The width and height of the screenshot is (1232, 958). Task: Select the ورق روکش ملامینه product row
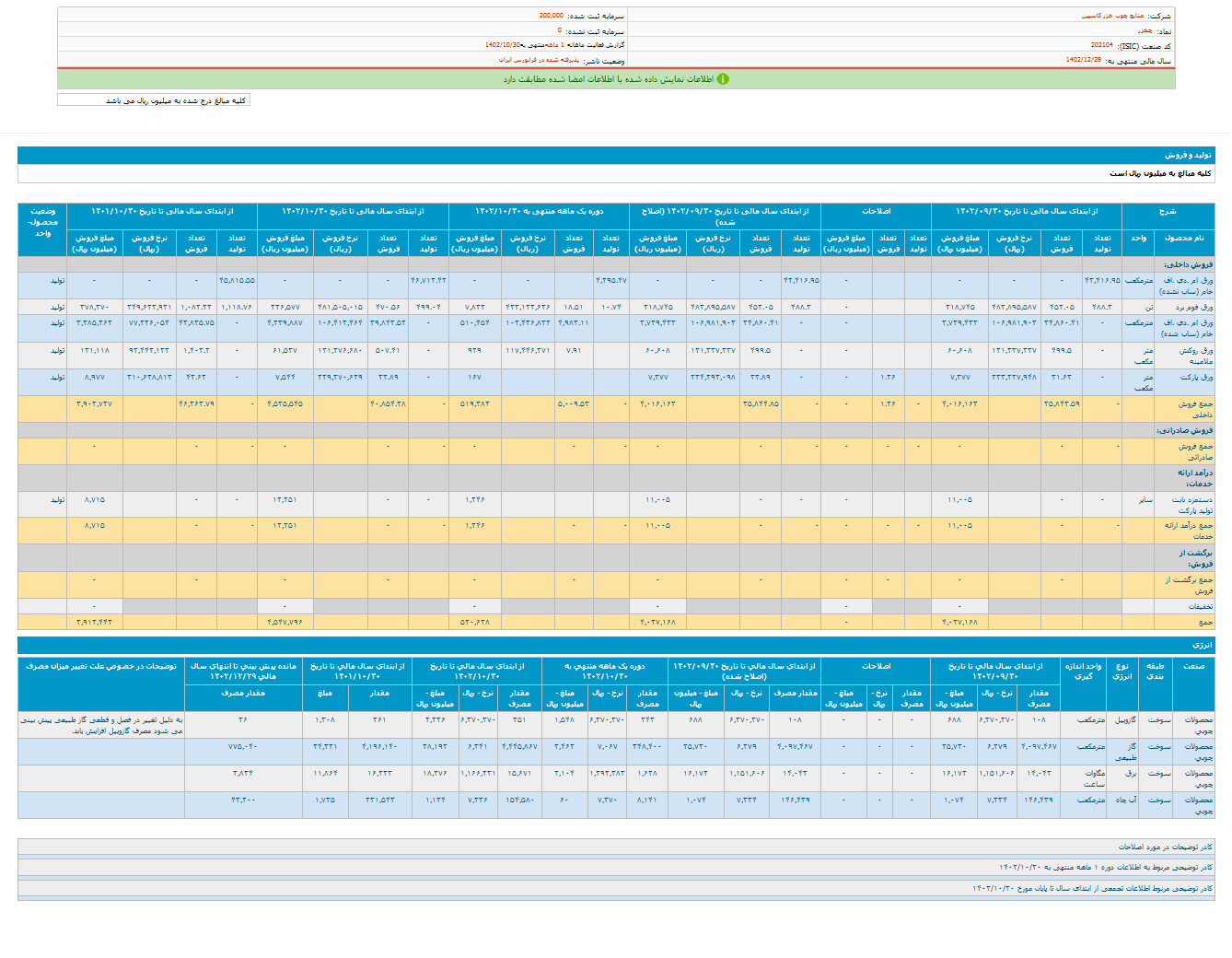pyautogui.click(x=1194, y=356)
